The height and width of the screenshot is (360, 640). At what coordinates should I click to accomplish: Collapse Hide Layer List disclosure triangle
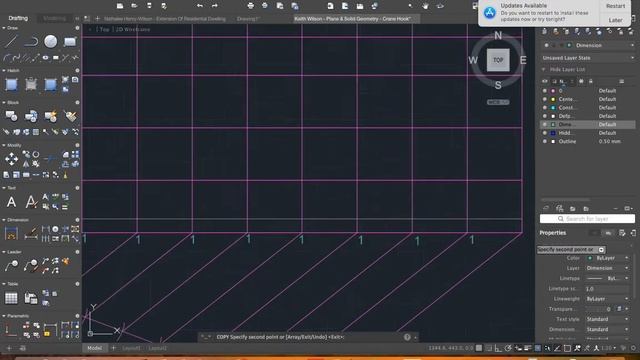pos(544,69)
